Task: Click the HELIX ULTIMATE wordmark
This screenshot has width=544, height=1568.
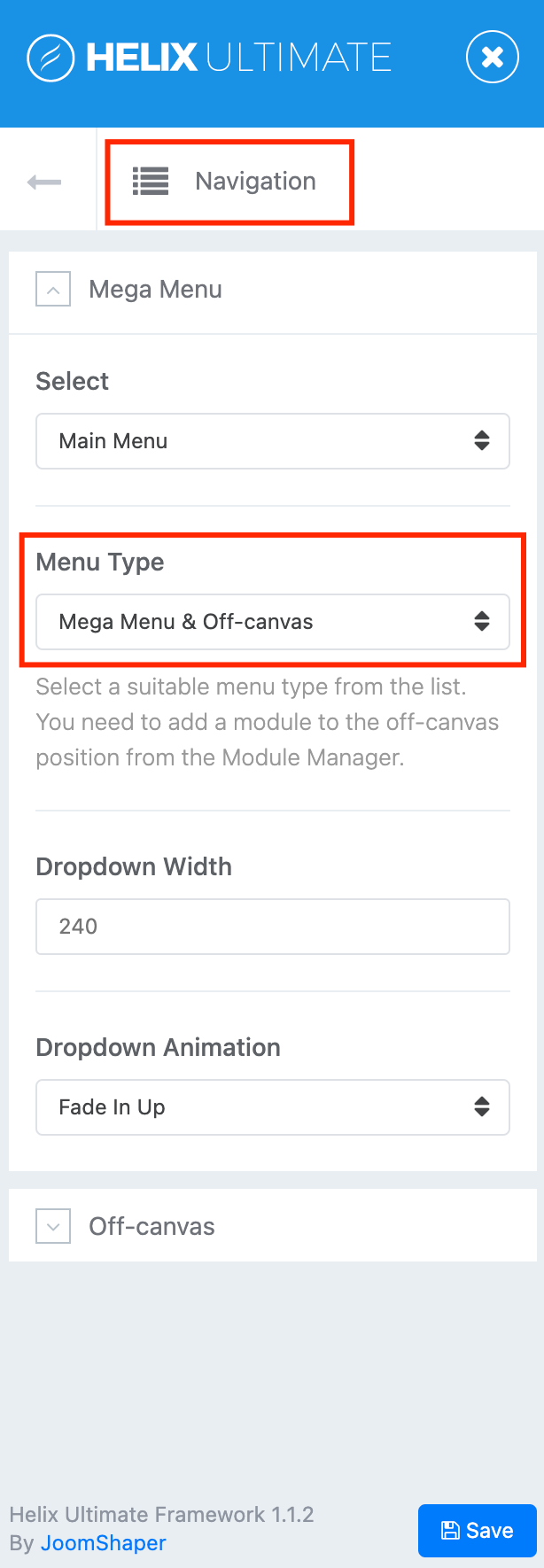Action: pyautogui.click(x=239, y=58)
